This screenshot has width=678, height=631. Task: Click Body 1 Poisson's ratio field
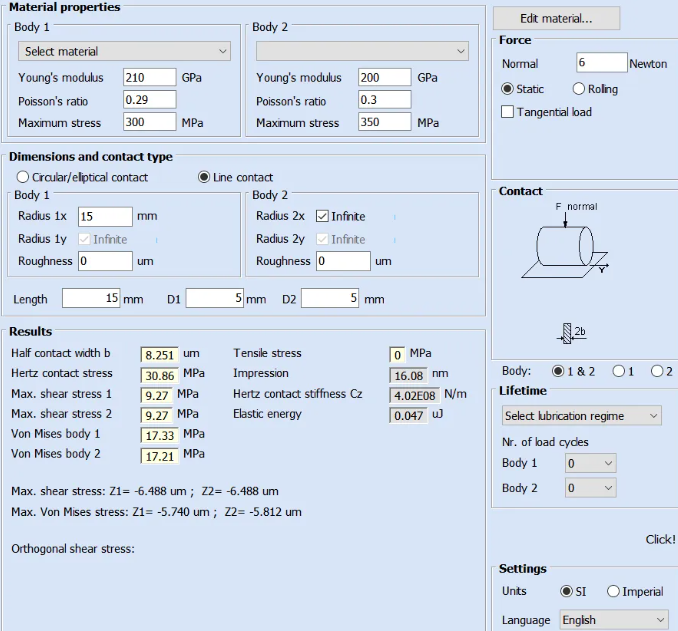150,99
